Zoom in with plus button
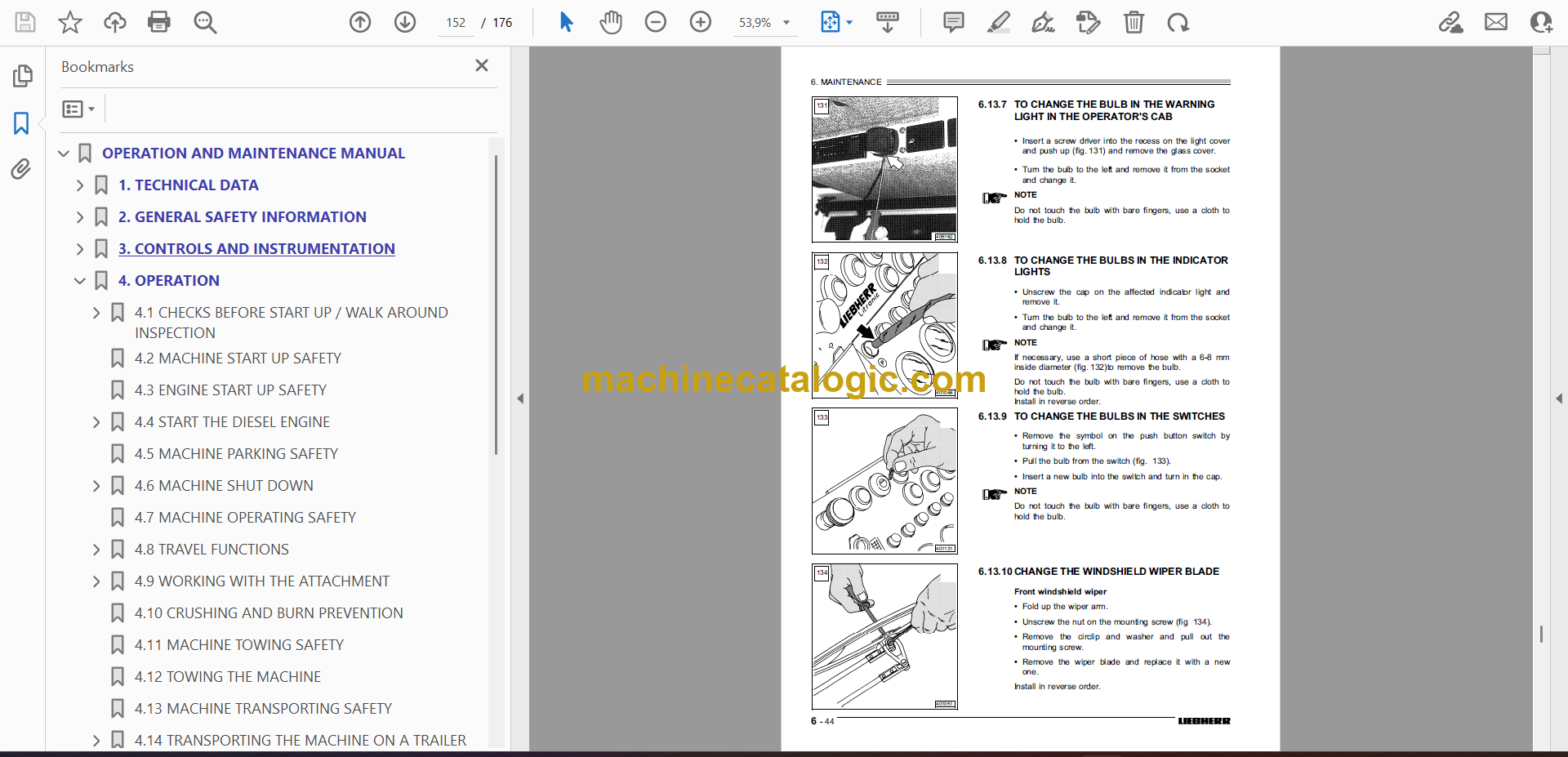 (701, 22)
